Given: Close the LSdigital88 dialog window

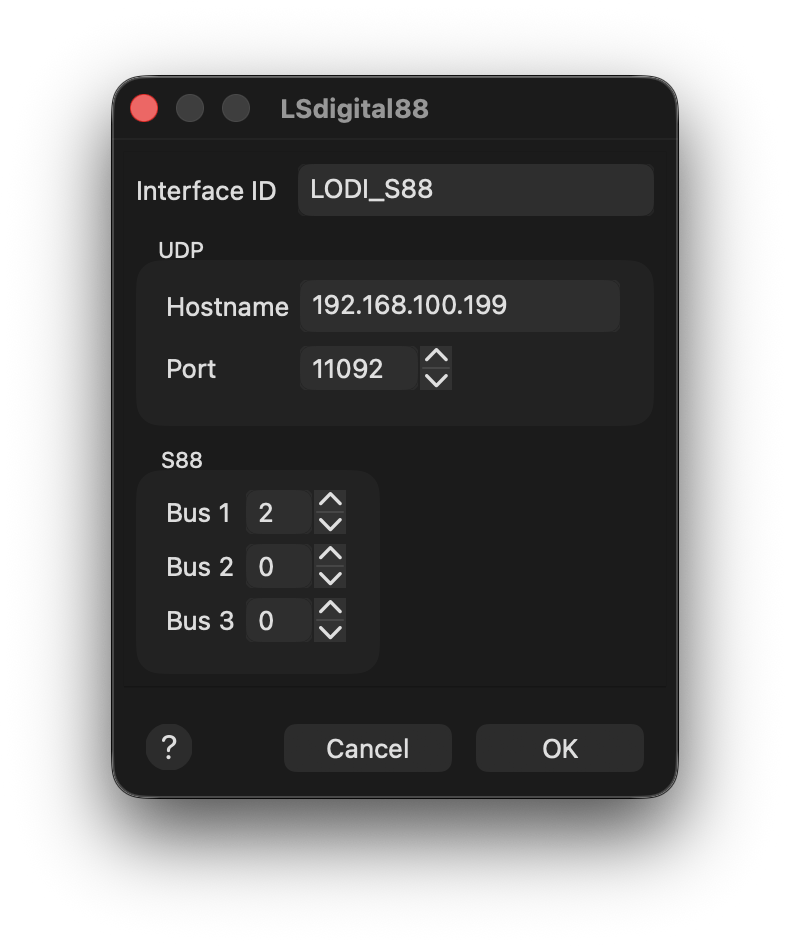Looking at the screenshot, I should (x=144, y=108).
